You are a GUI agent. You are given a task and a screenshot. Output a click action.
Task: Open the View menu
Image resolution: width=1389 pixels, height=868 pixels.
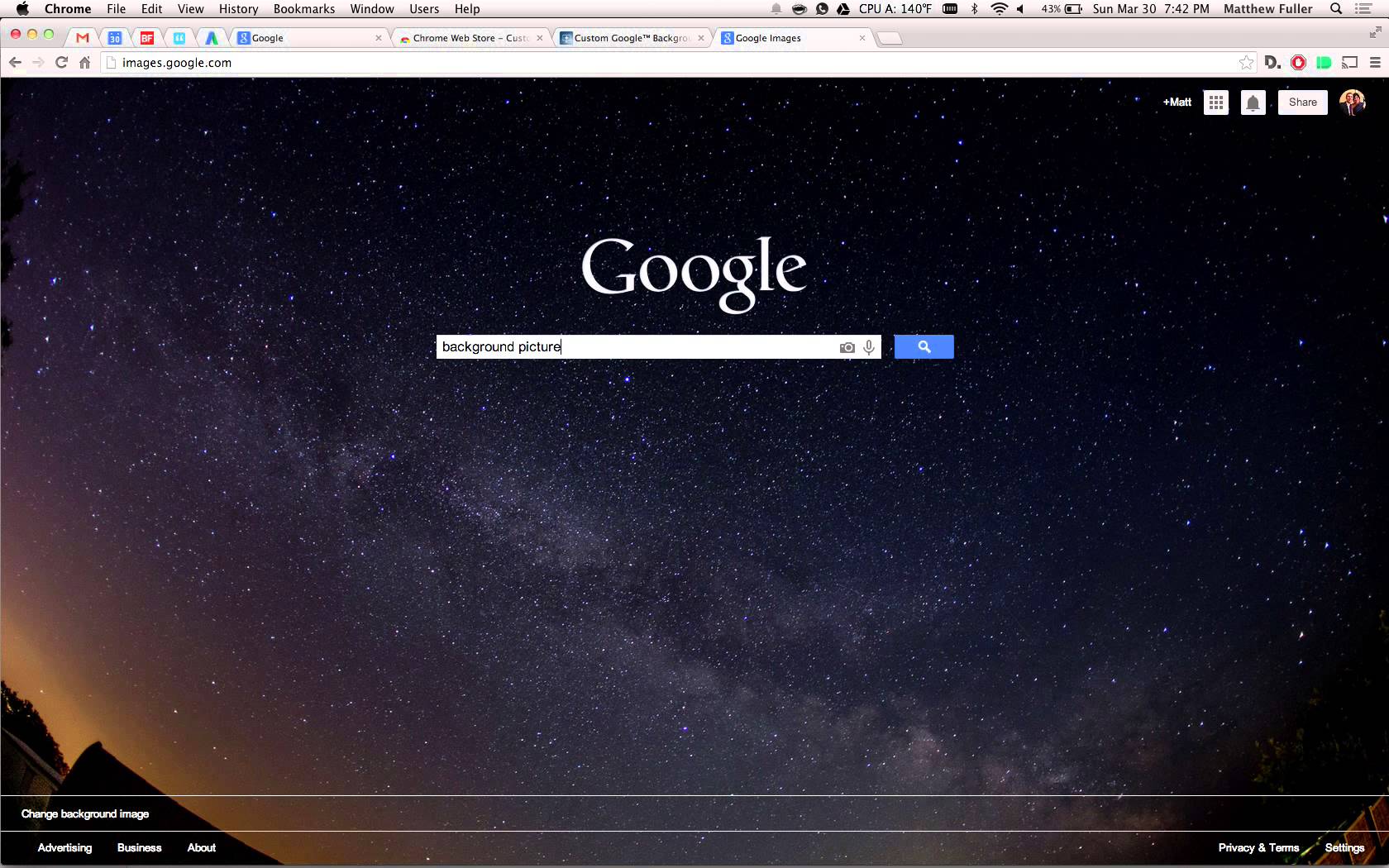click(190, 9)
